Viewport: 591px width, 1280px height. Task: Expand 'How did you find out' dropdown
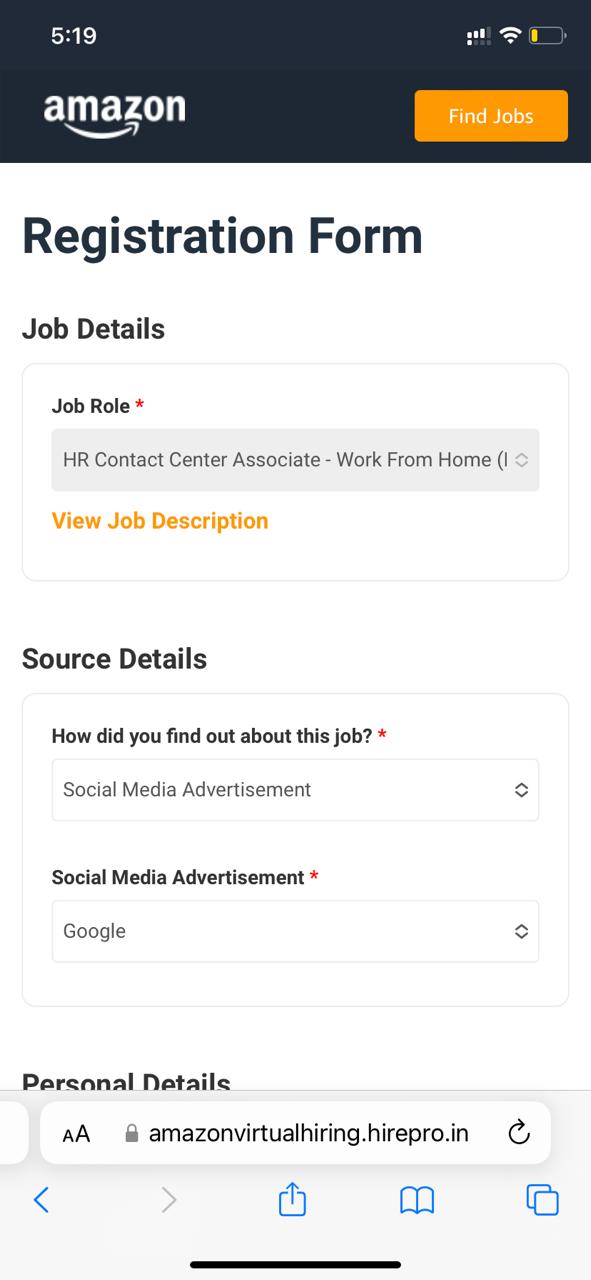[x=295, y=790]
